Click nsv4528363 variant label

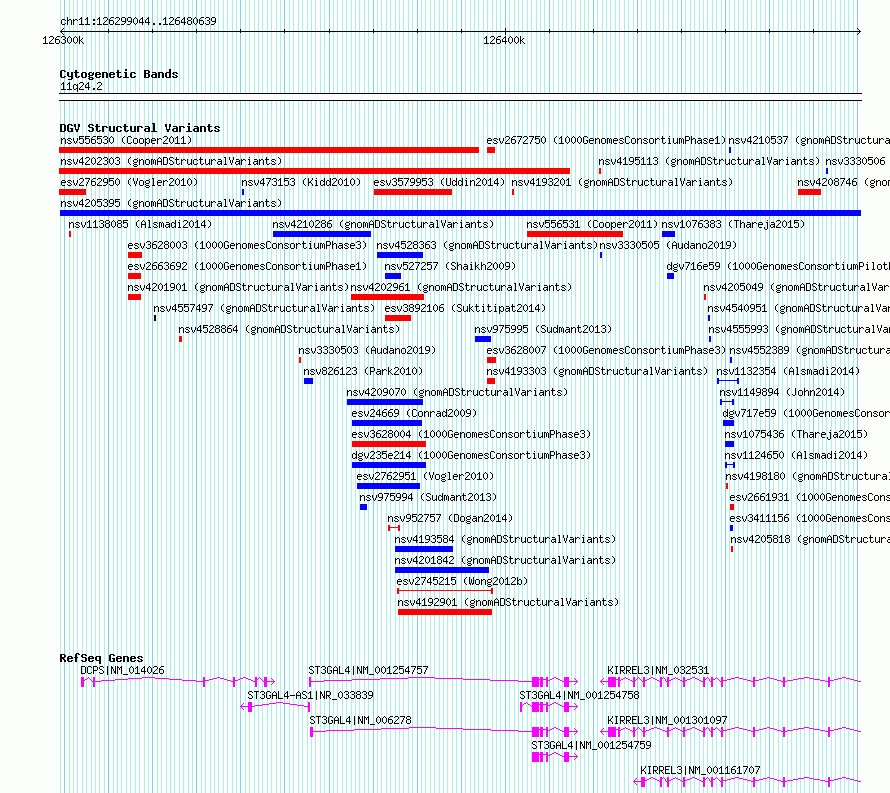(x=487, y=245)
